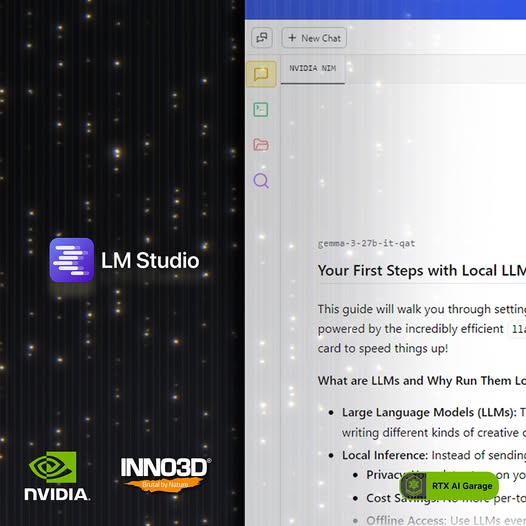Click the gemma-3-27b-it-qat model label
The height and width of the screenshot is (526, 526).
(366, 243)
